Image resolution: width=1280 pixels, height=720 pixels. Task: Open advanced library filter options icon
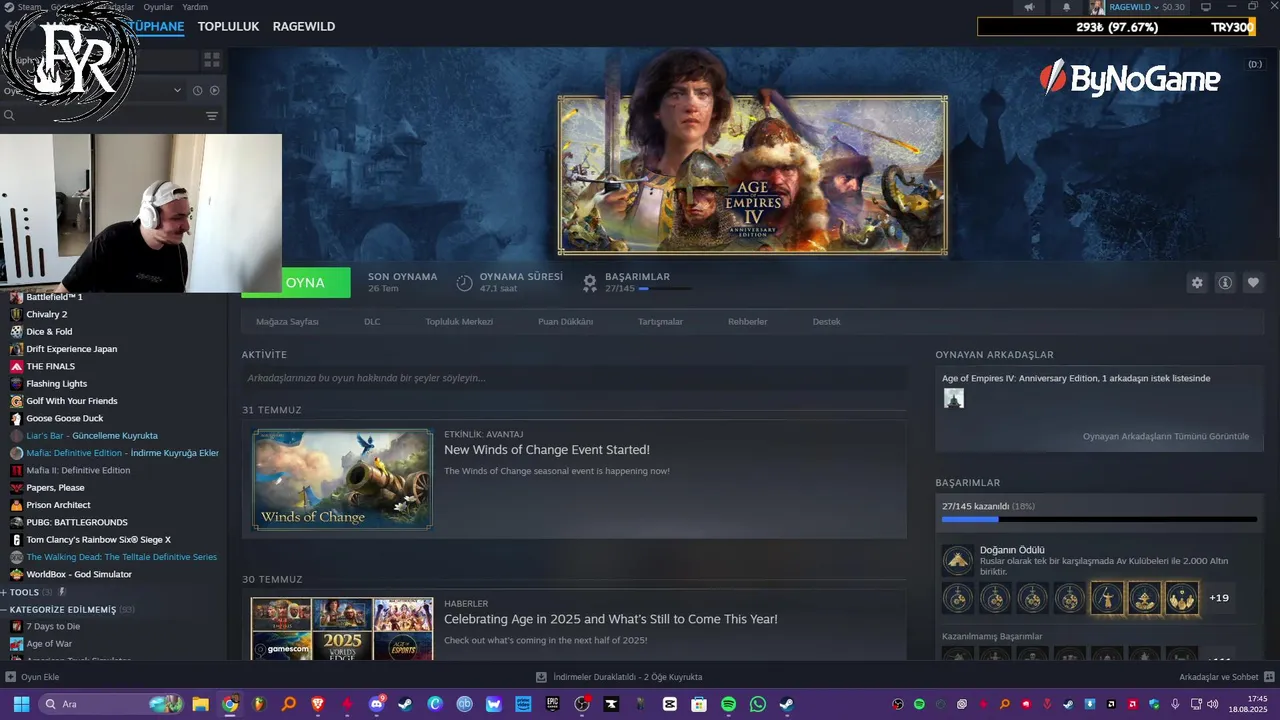(212, 116)
